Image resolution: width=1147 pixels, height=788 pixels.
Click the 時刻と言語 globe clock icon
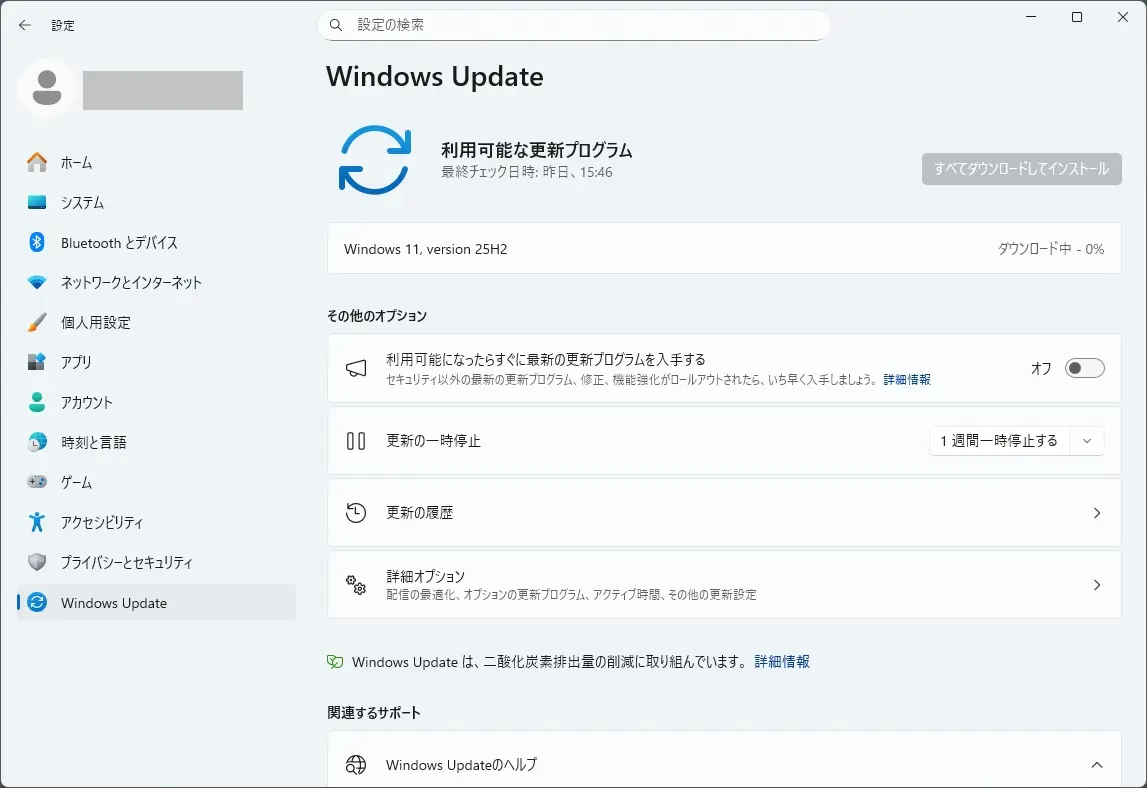pos(37,442)
